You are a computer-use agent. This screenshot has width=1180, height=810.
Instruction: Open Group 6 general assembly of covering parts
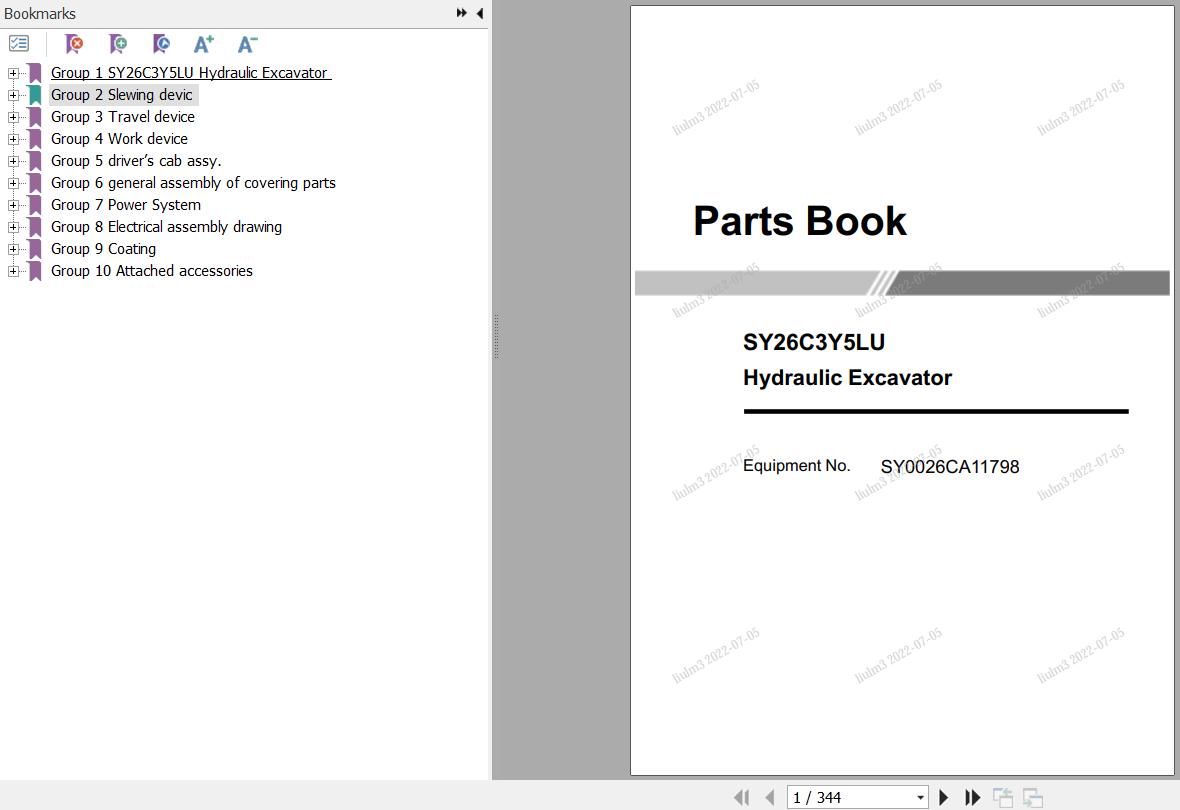193,183
